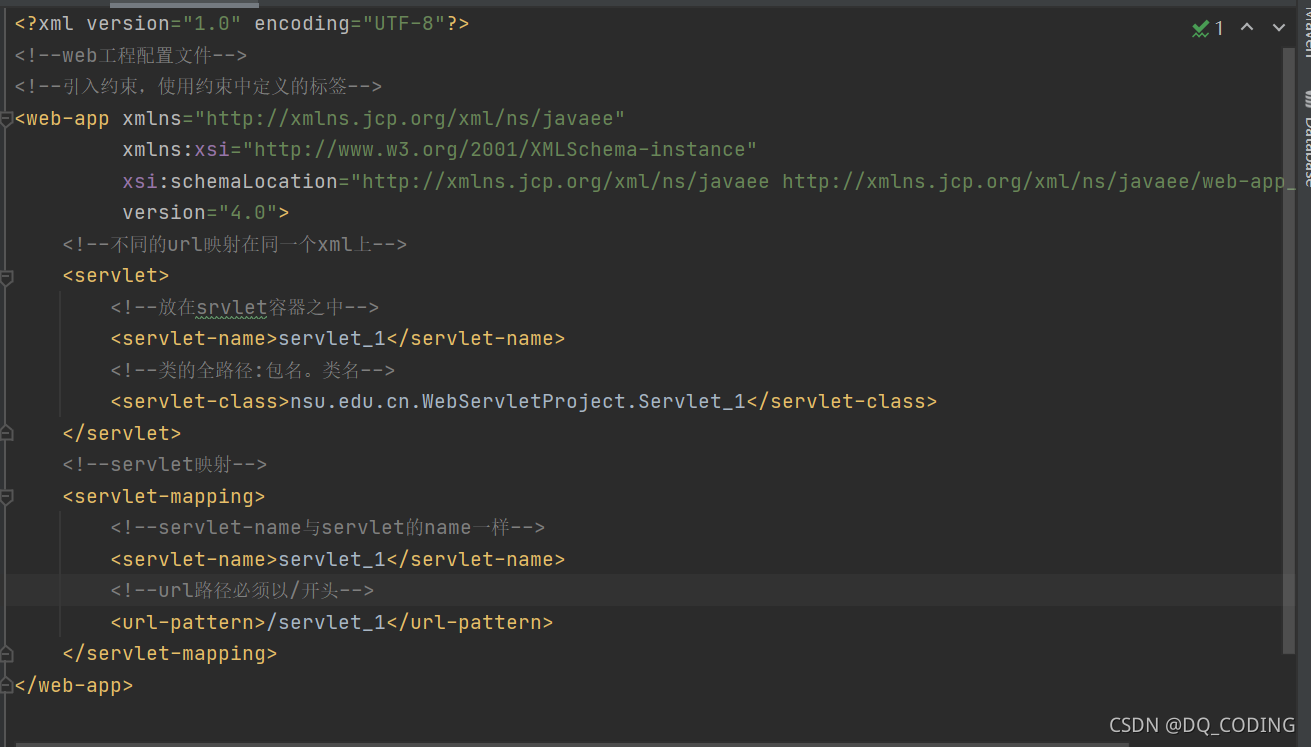Click the underlined typo 'srvlet' in comment
Screen dimensions: 1311x747
[231, 307]
